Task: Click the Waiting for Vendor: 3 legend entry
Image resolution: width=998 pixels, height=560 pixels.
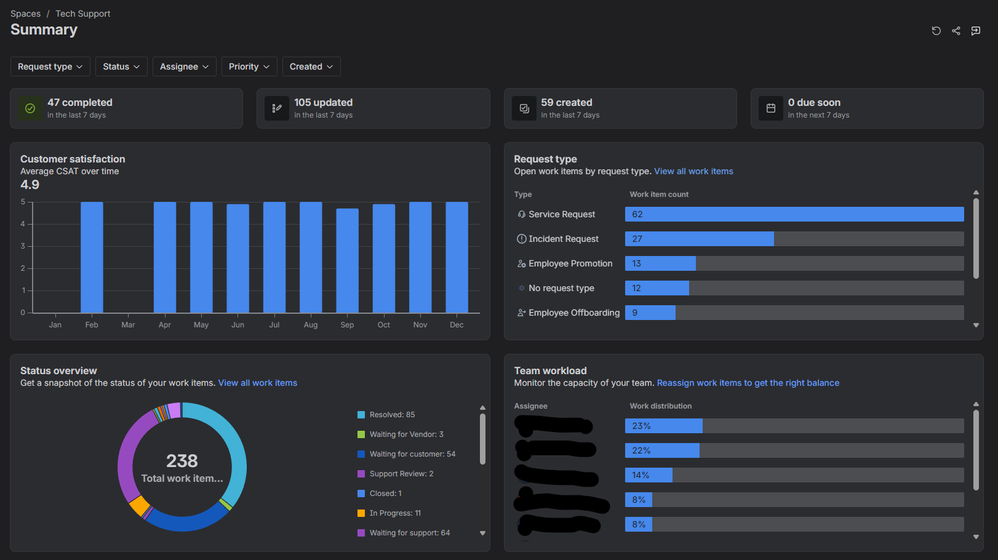Action: [400, 435]
